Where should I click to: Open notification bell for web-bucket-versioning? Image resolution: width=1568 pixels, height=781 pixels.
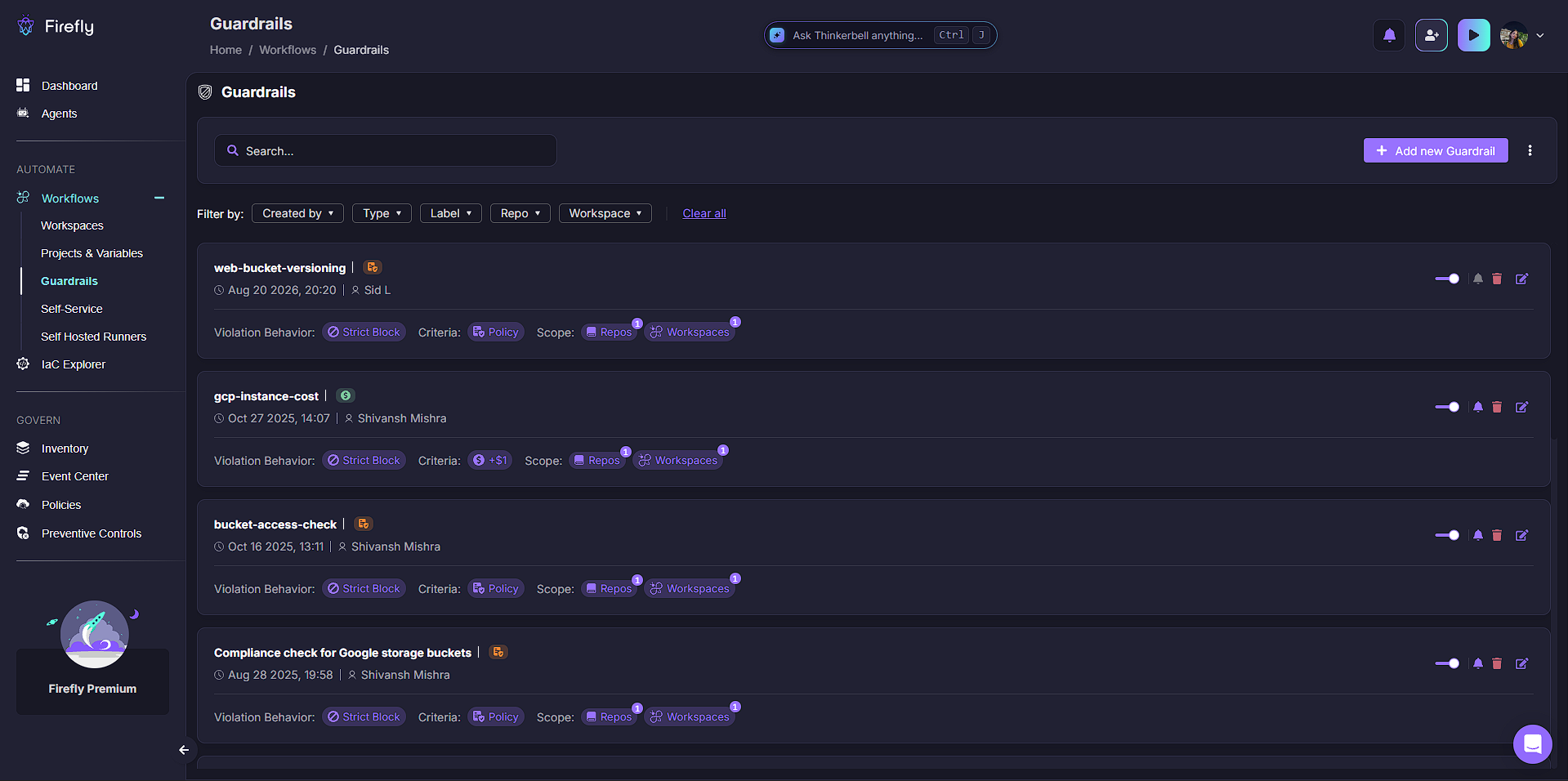[x=1478, y=279]
